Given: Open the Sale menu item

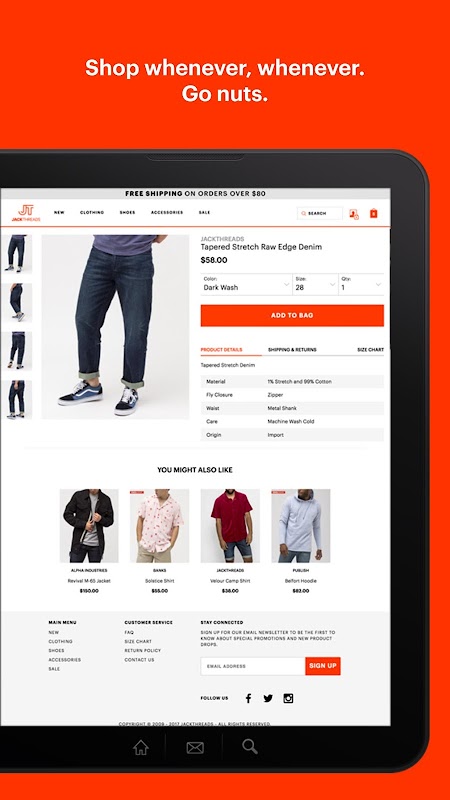Looking at the screenshot, I should [x=205, y=212].
